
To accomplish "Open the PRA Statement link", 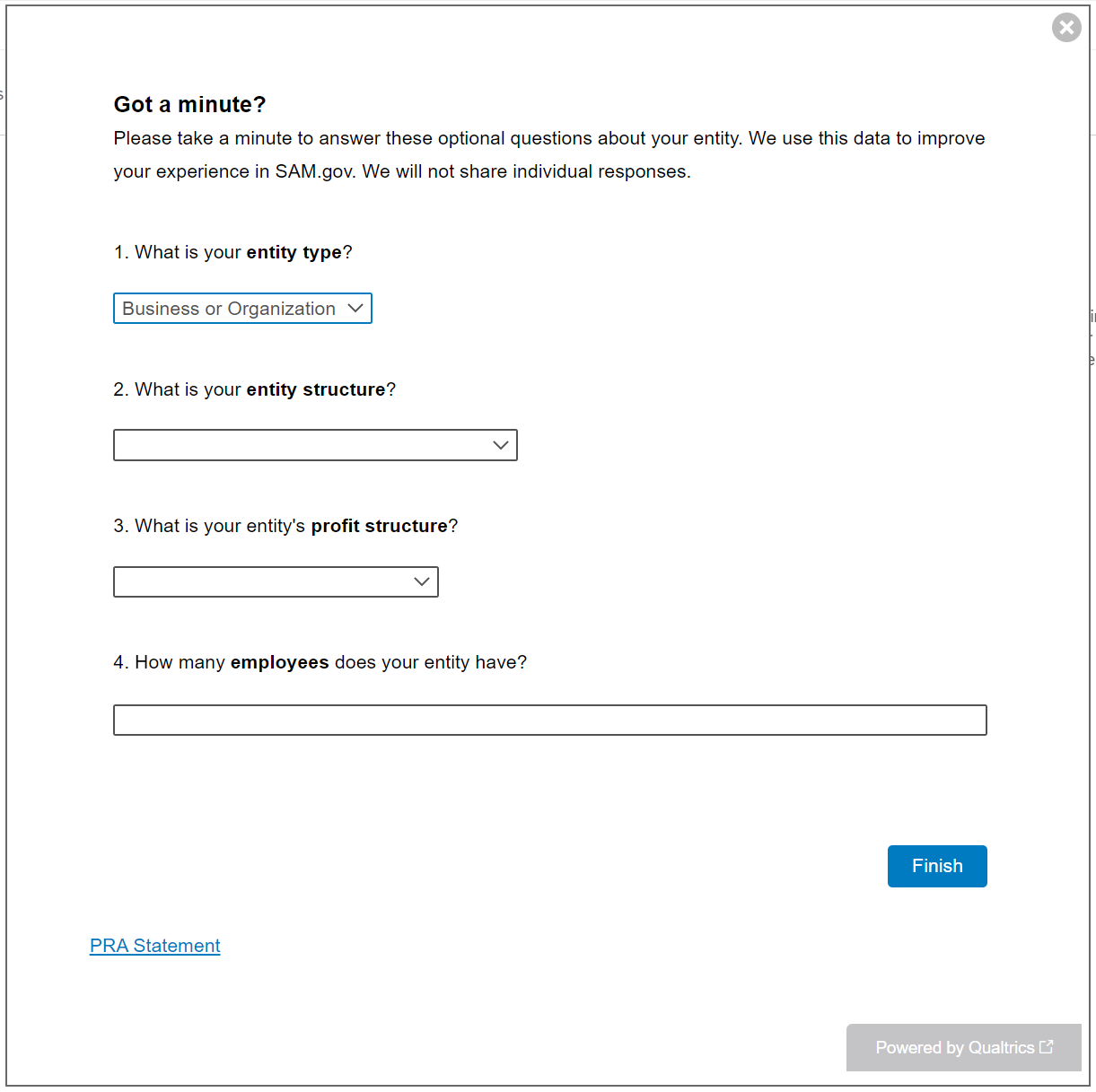I will (x=155, y=946).
